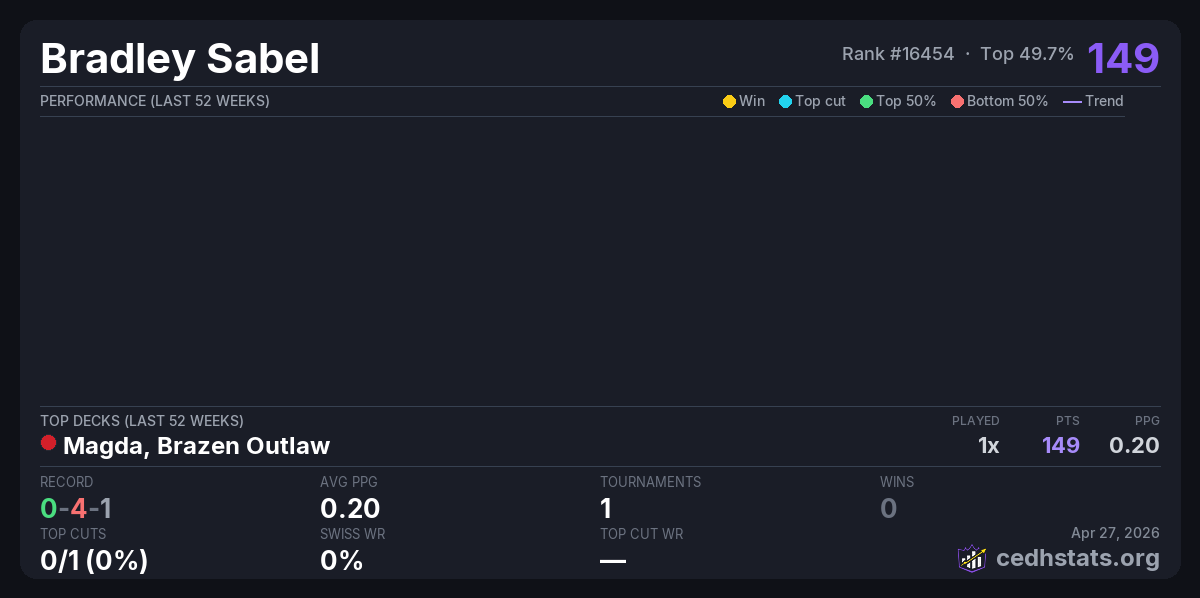Viewport: 1200px width, 598px height.
Task: Click the Apr 27, 2026 date
Action: (x=1115, y=534)
